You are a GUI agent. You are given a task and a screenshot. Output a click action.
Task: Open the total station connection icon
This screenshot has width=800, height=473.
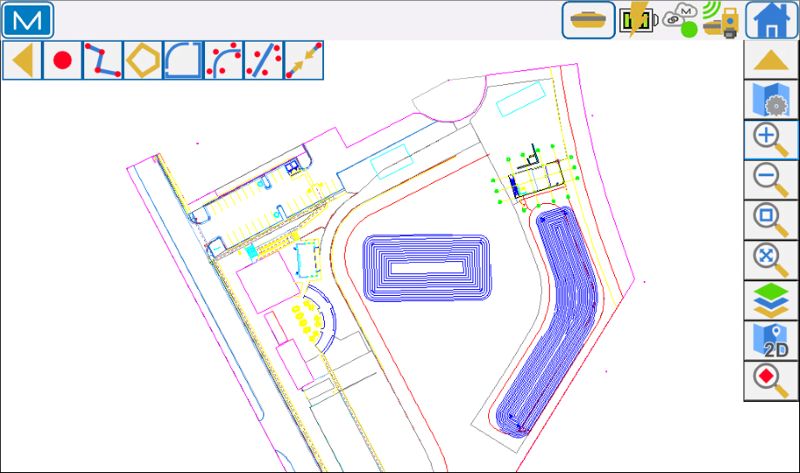point(720,20)
